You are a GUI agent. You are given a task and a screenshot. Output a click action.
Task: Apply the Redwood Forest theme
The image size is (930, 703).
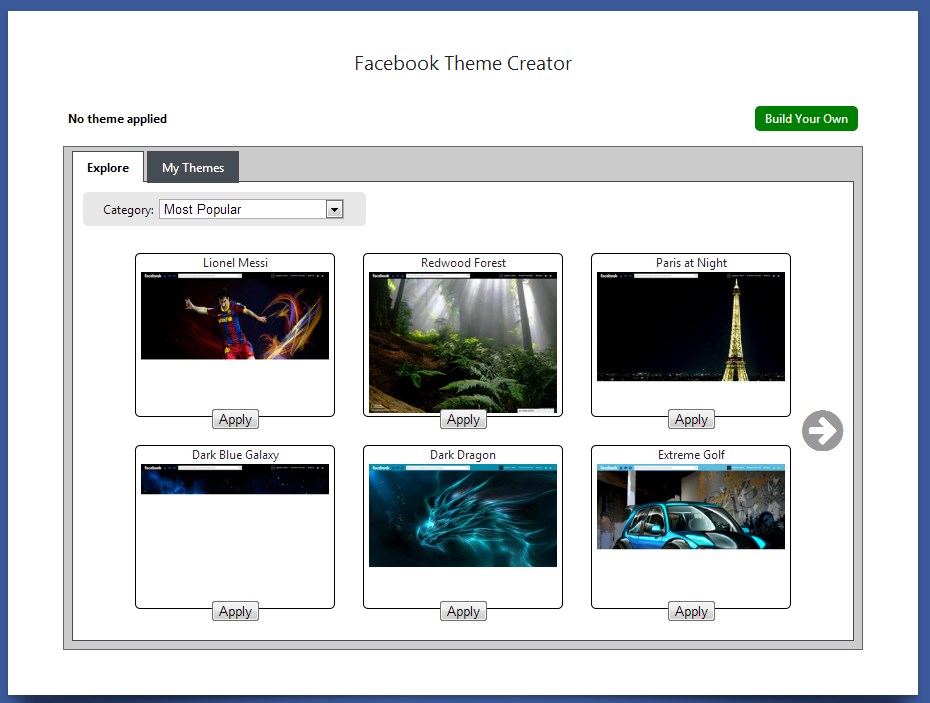point(463,419)
